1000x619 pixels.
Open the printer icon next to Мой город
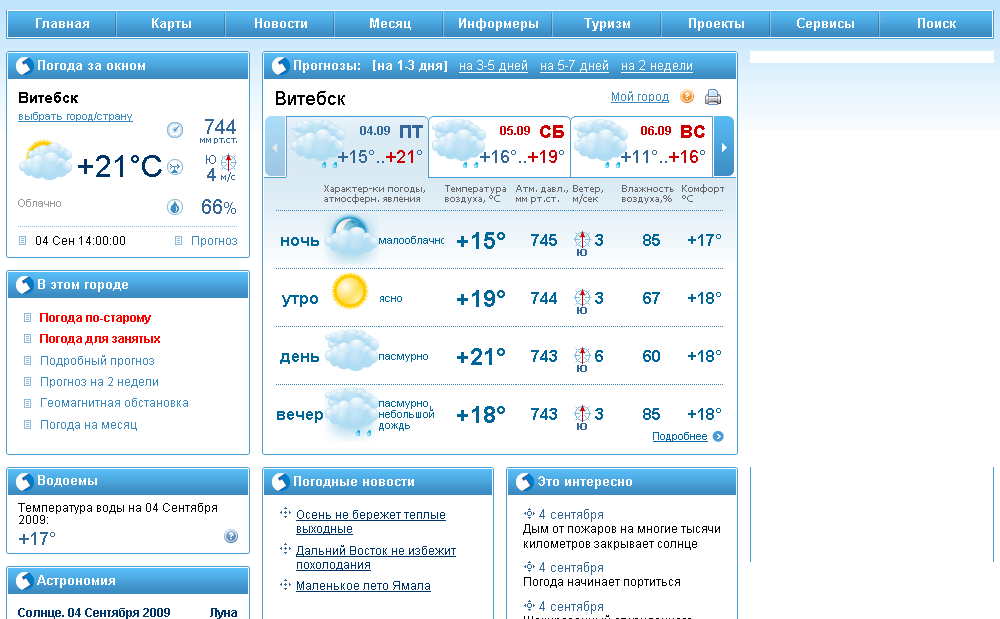(x=712, y=99)
